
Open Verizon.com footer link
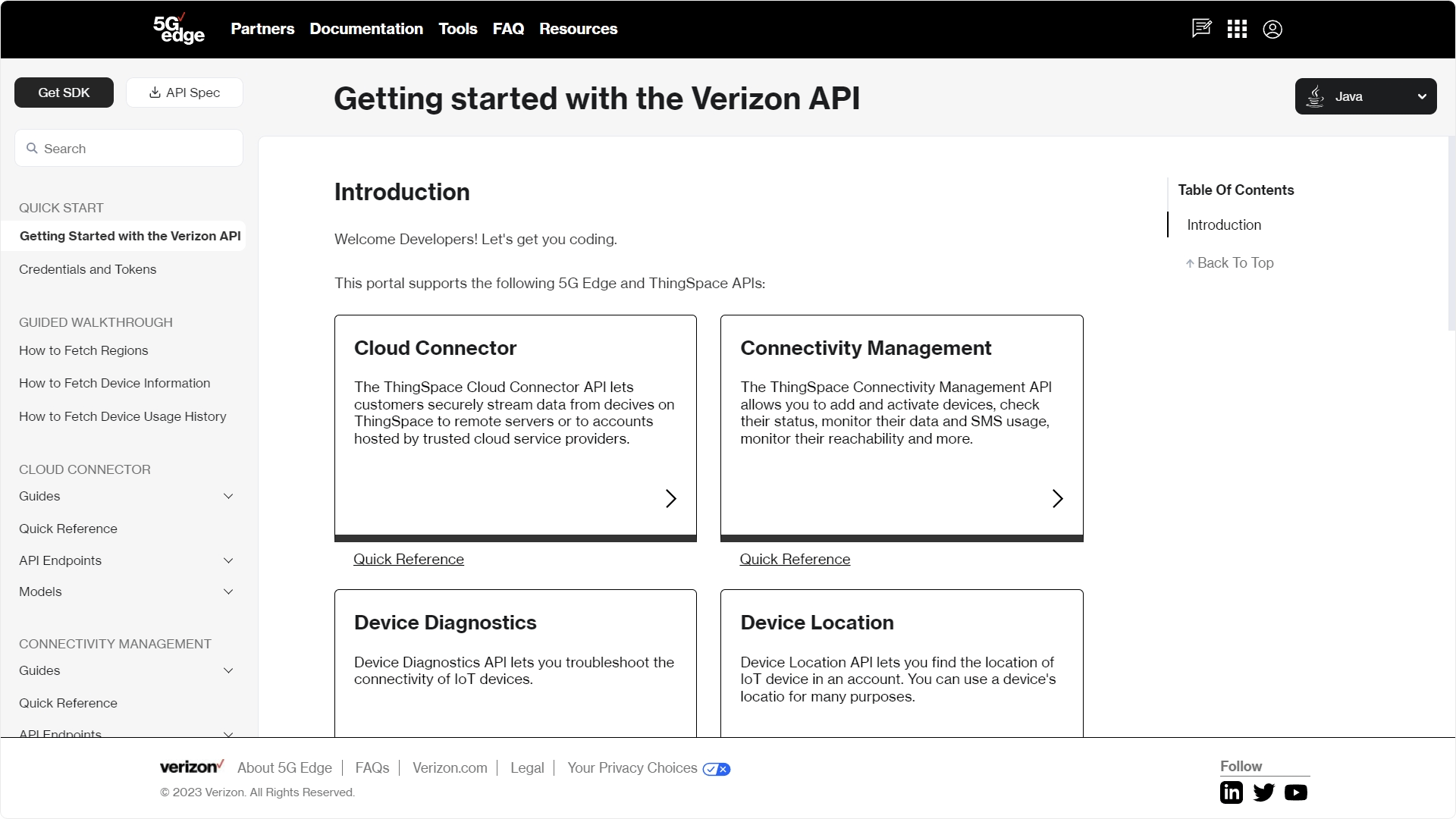coord(450,767)
